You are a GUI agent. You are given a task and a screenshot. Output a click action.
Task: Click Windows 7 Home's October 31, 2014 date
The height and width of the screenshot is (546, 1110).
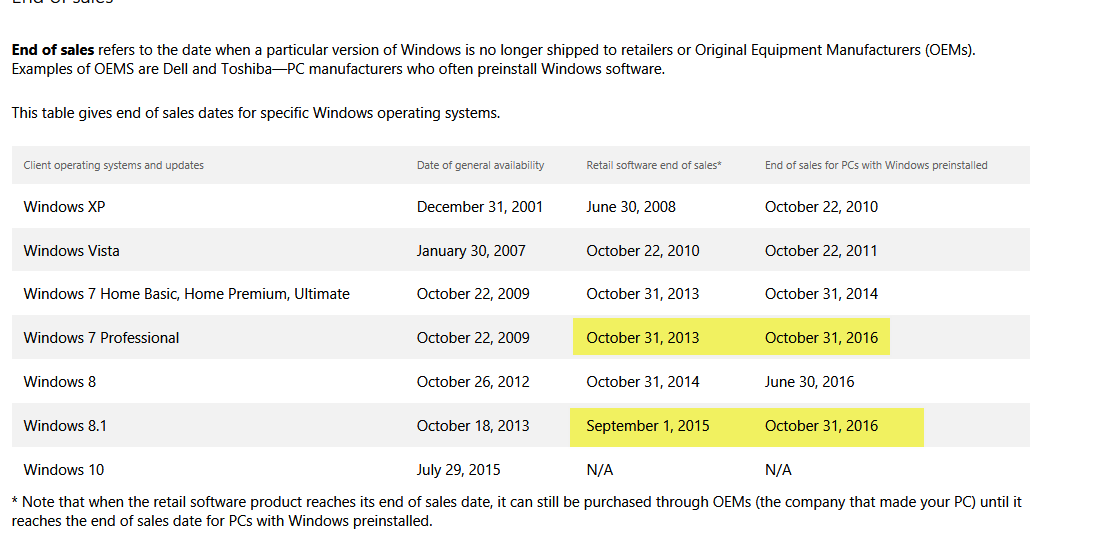[x=821, y=294]
